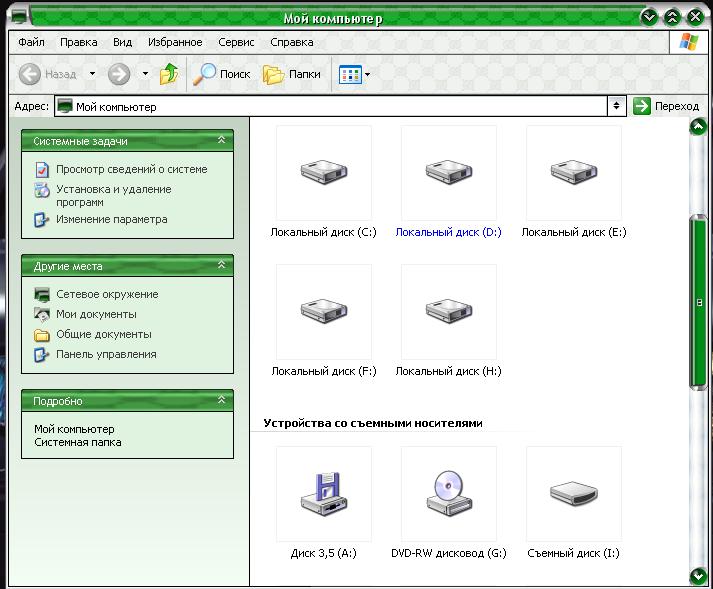Collapse the Системные задачи panel
The image size is (713, 589).
pos(221,140)
